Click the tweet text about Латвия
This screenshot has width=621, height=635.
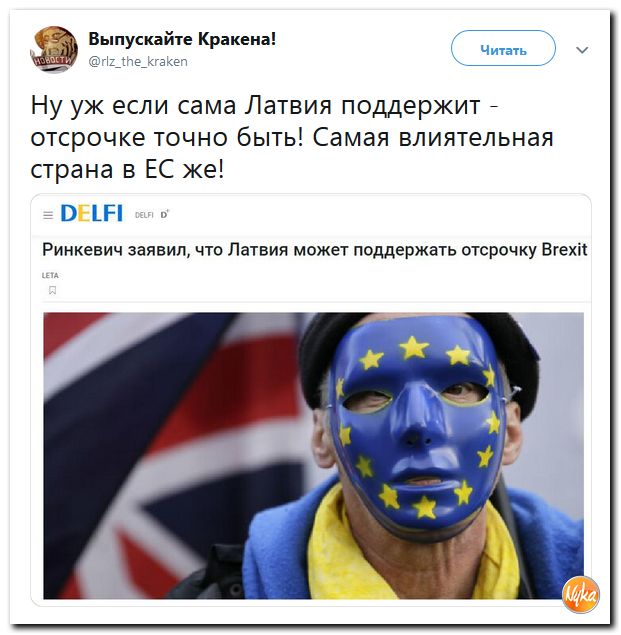pyautogui.click(x=292, y=137)
